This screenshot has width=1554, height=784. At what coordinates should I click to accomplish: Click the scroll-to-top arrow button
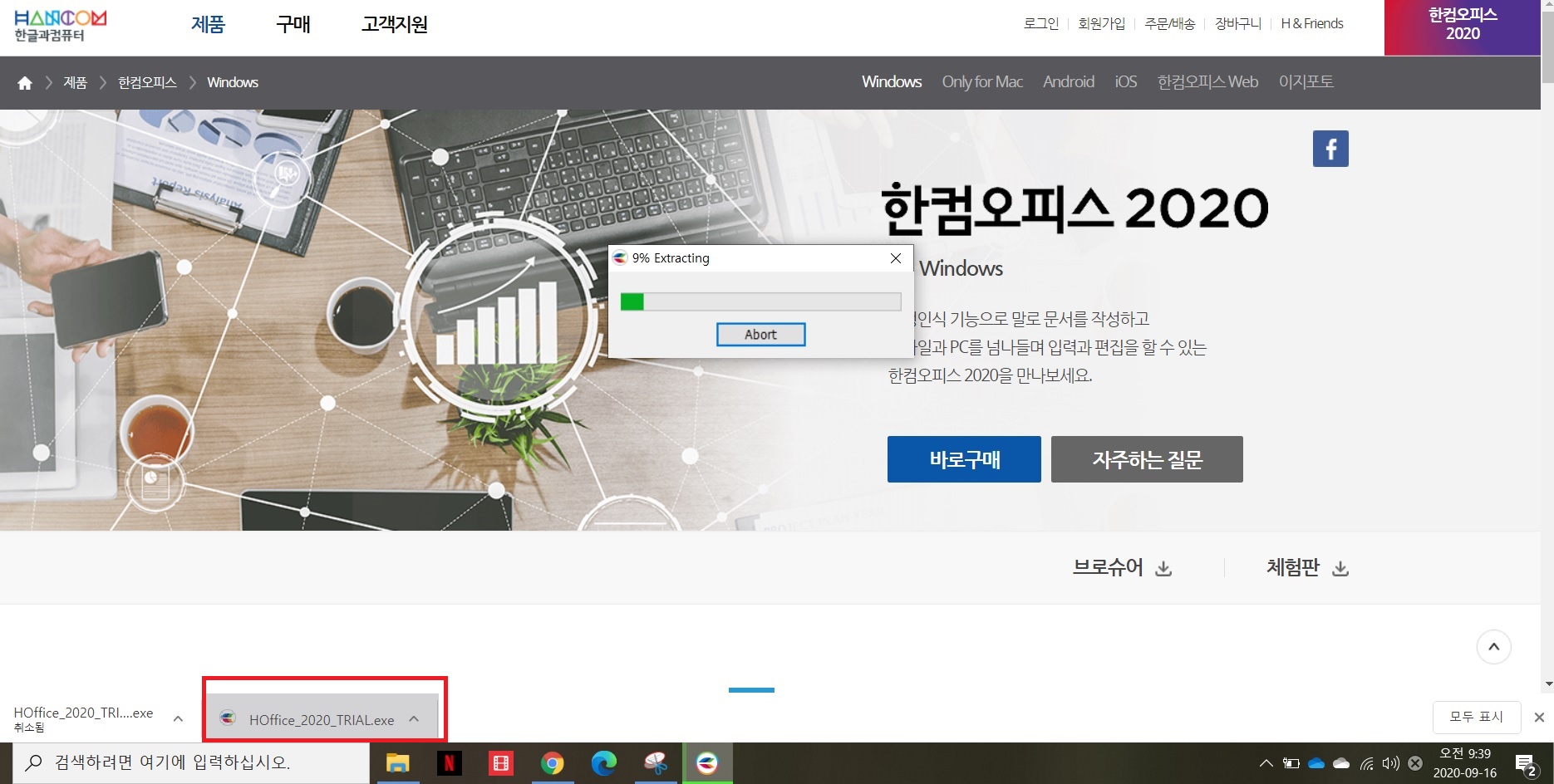click(1493, 647)
